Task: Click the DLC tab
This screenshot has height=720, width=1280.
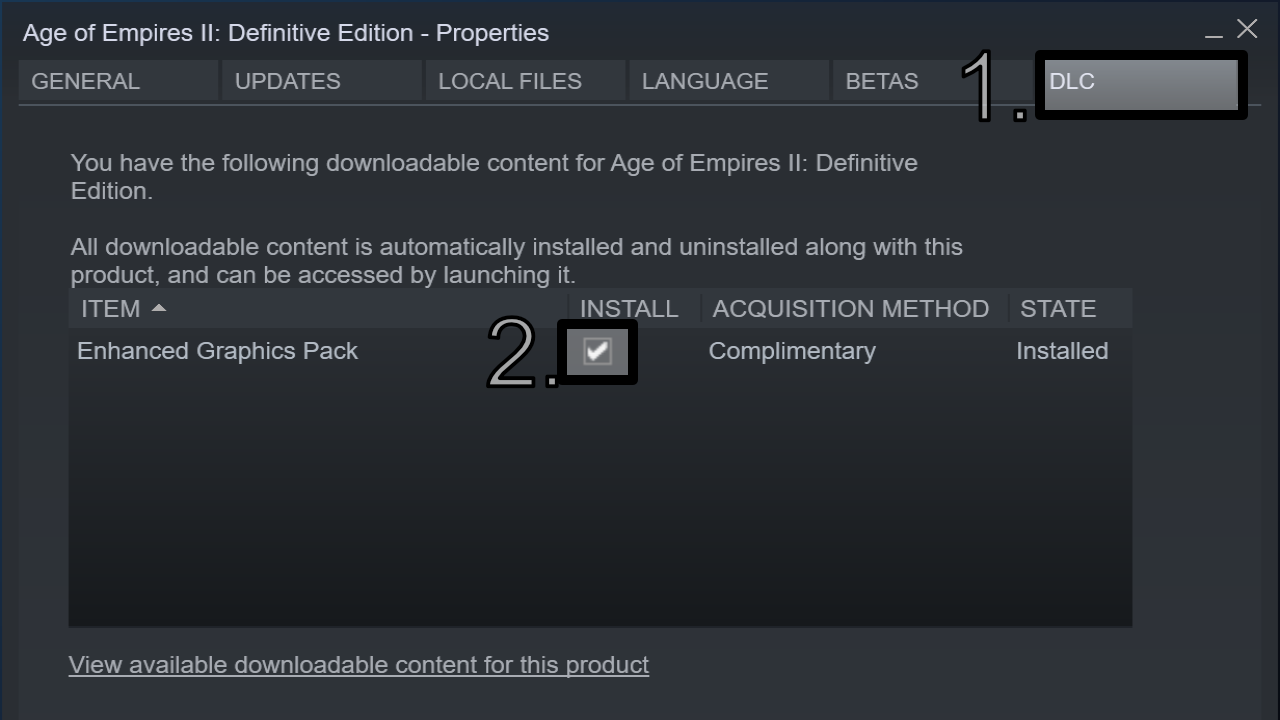Action: 1140,84
